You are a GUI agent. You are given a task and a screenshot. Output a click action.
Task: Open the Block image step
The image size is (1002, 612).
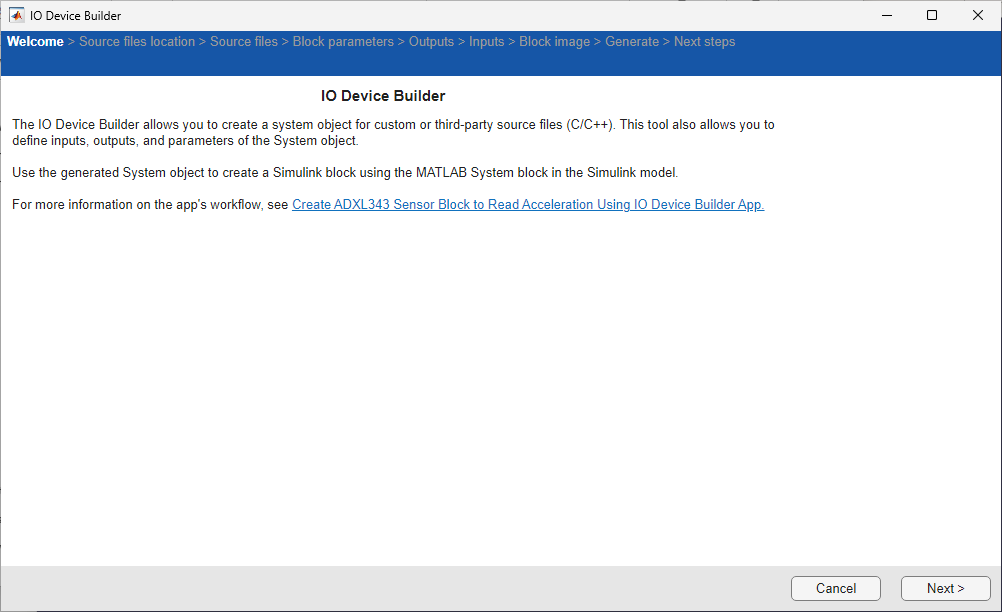[554, 41]
